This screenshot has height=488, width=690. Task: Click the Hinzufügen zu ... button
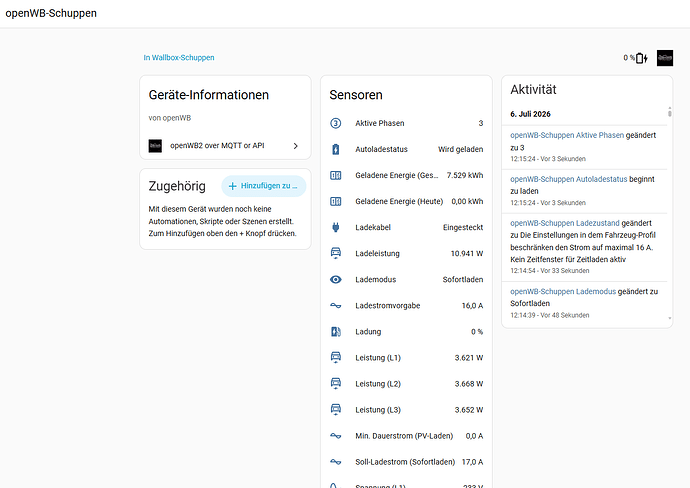[x=264, y=186]
